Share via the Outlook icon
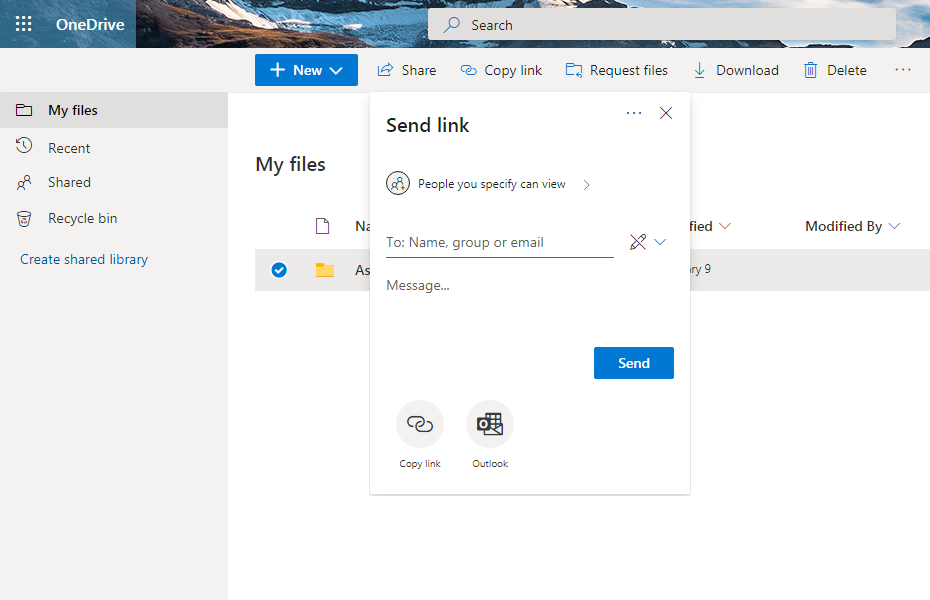The width and height of the screenshot is (930, 600). point(490,424)
